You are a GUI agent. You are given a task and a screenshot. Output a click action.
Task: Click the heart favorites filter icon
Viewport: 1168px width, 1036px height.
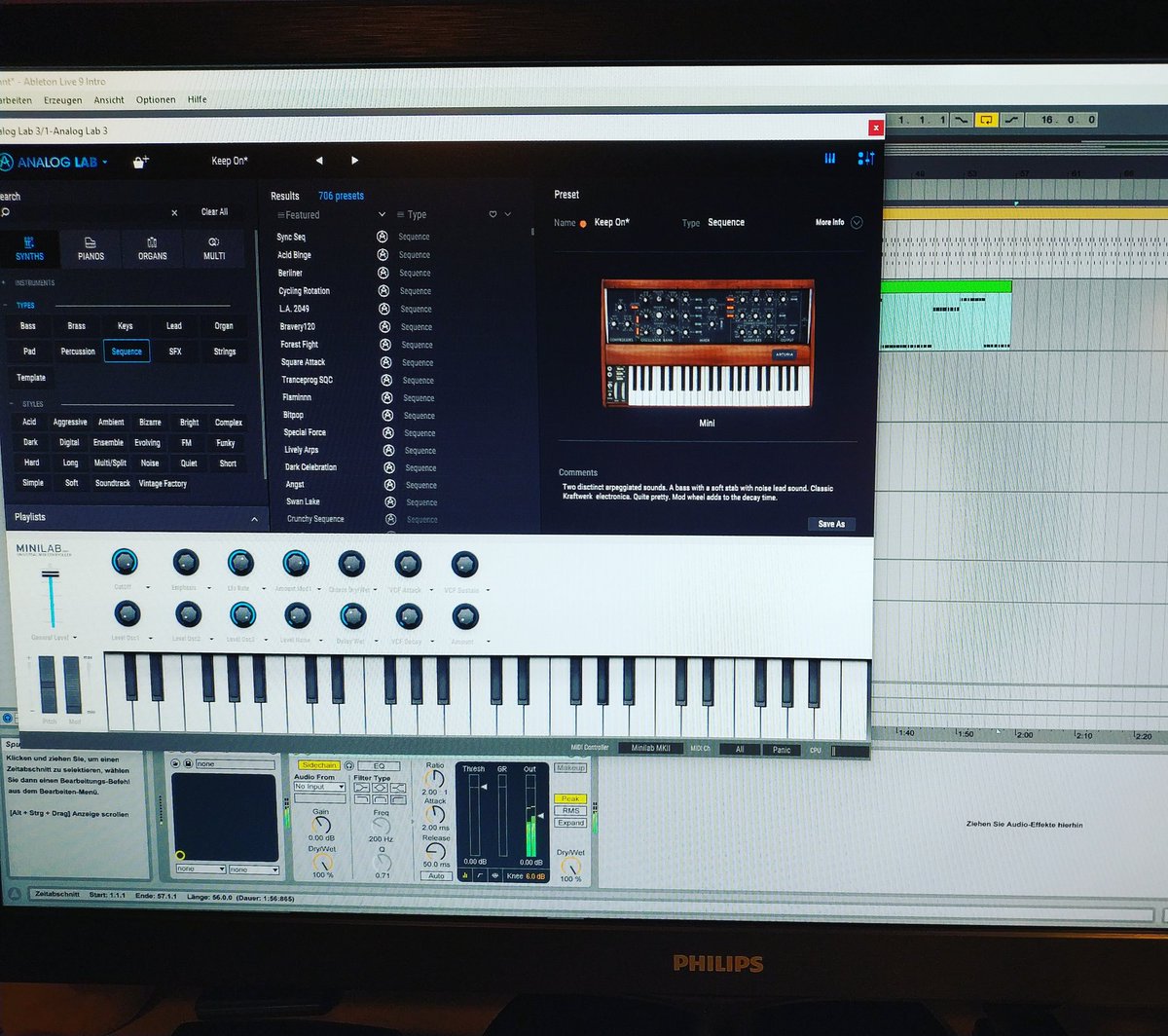(493, 214)
